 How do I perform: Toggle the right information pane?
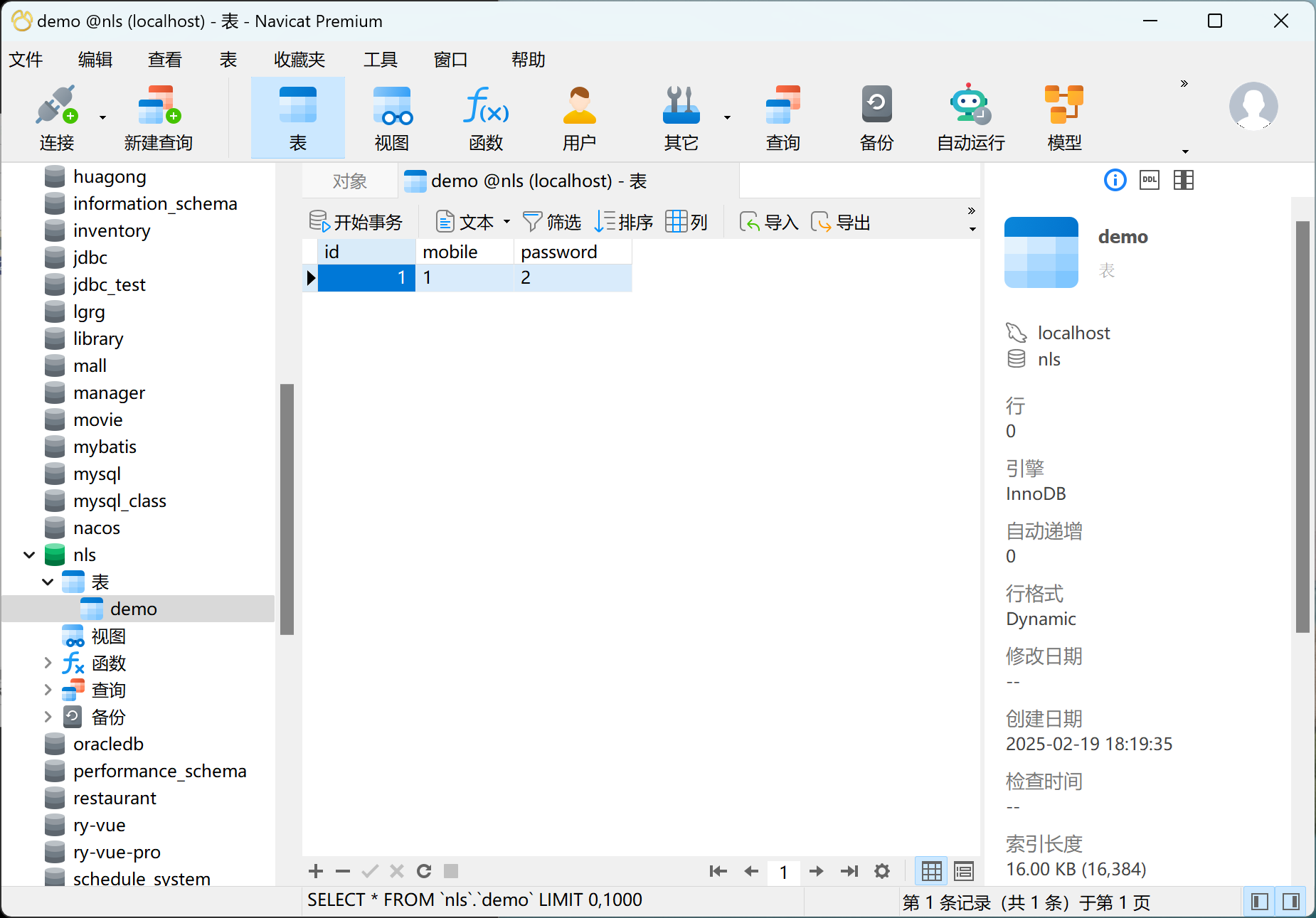tap(1292, 902)
